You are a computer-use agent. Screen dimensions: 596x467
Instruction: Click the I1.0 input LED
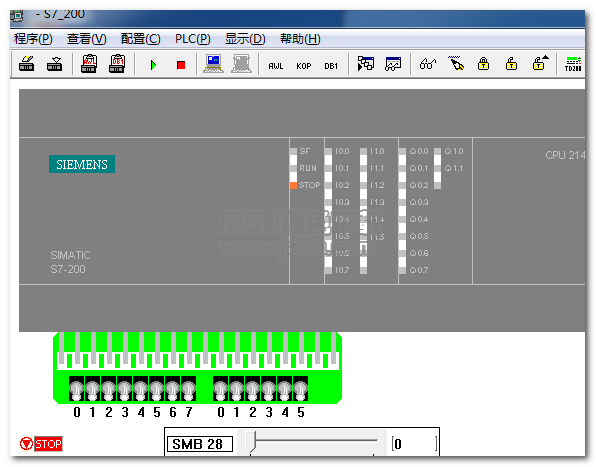[x=363, y=151]
